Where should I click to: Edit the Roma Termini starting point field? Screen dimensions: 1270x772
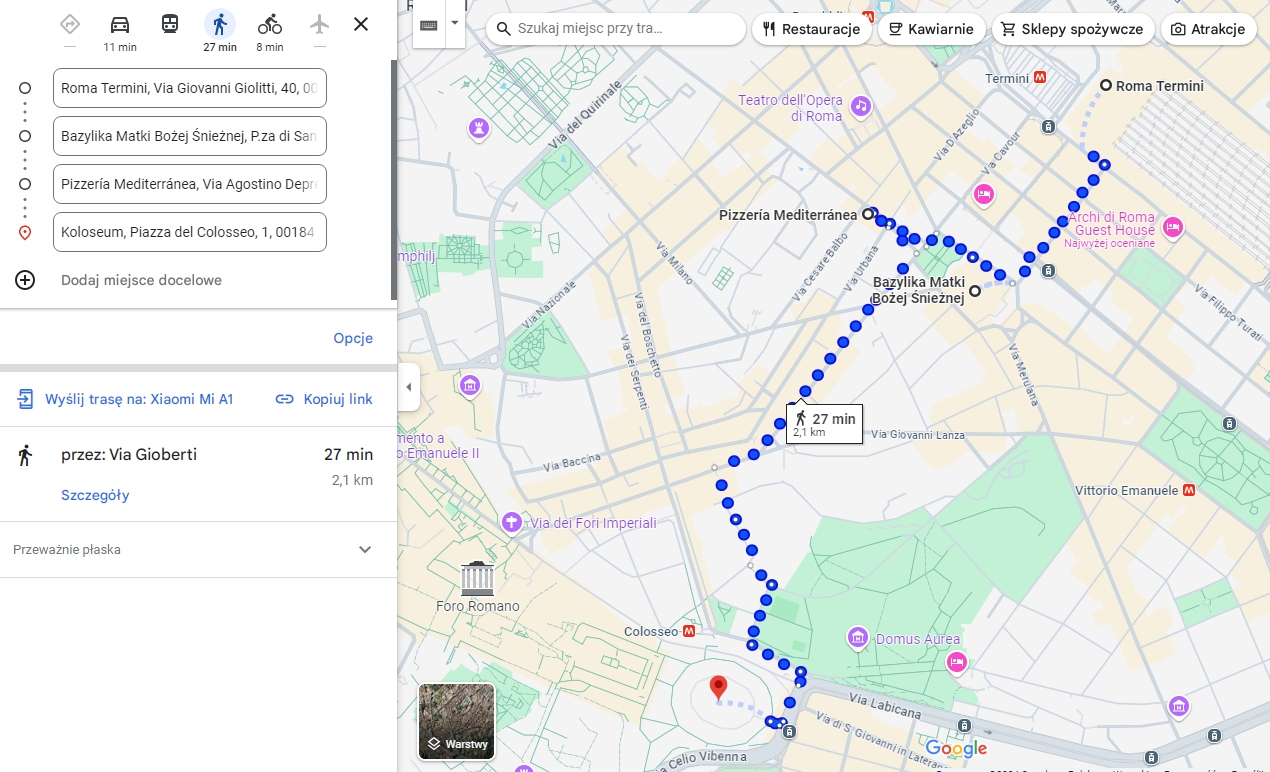pos(190,88)
